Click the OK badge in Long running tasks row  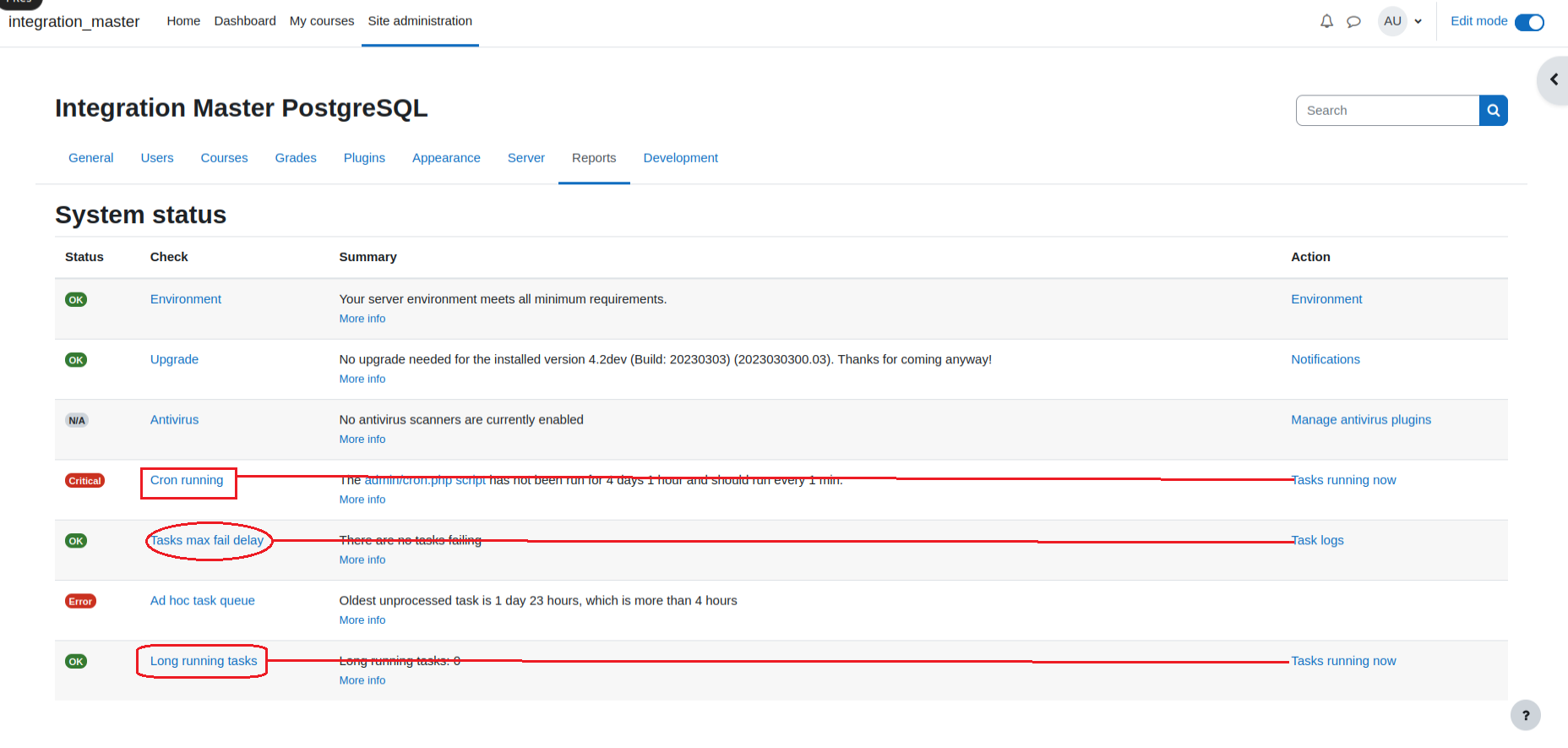pyautogui.click(x=76, y=662)
